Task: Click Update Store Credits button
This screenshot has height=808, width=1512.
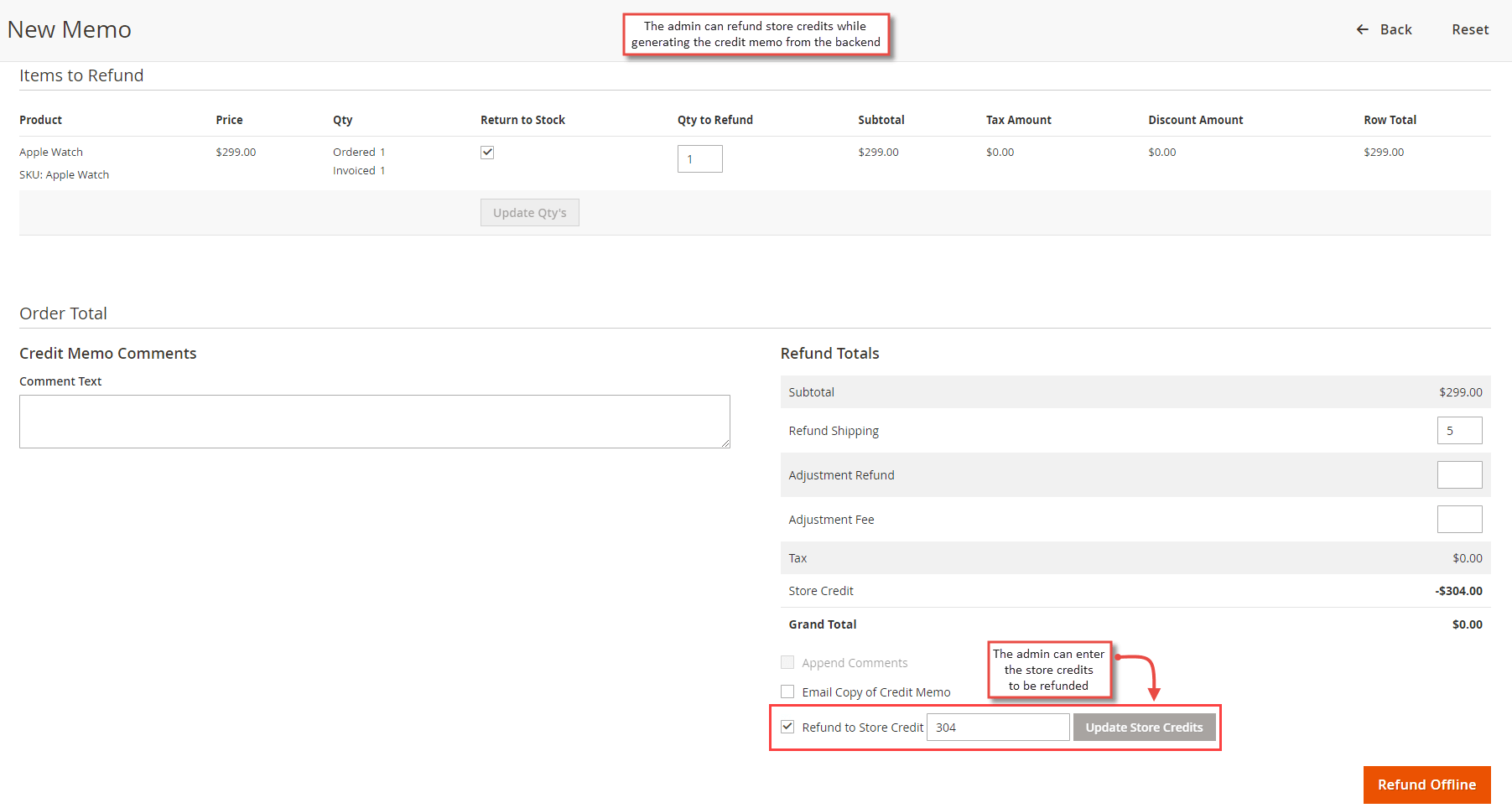Action: click(x=1145, y=728)
